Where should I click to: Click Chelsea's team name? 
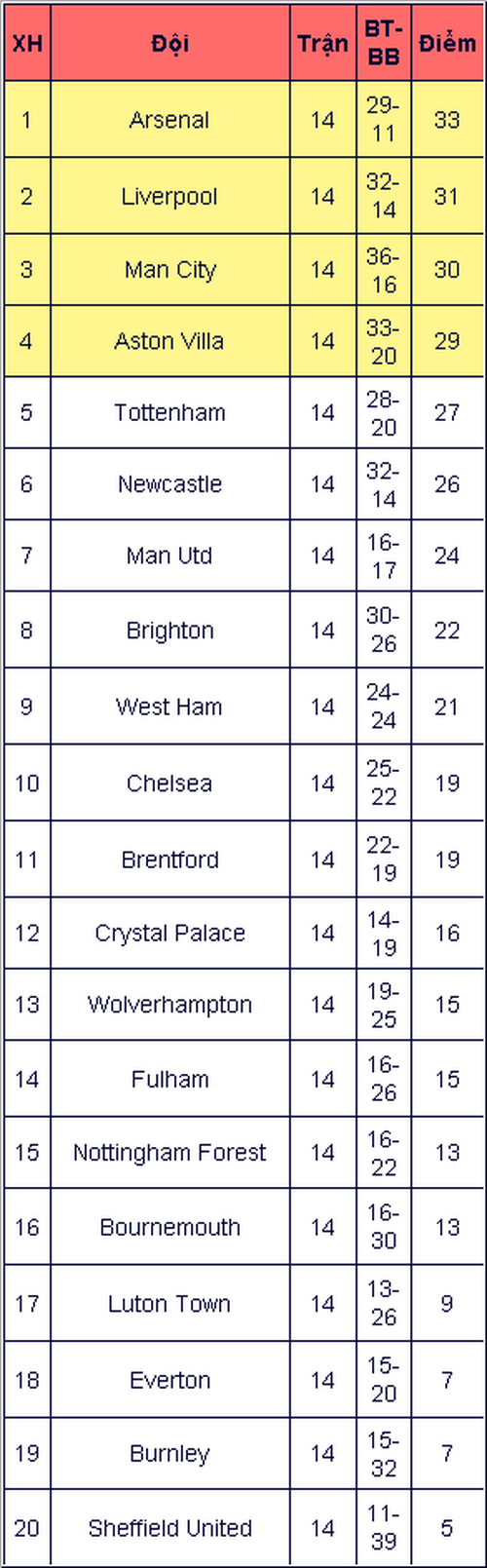click(x=169, y=783)
